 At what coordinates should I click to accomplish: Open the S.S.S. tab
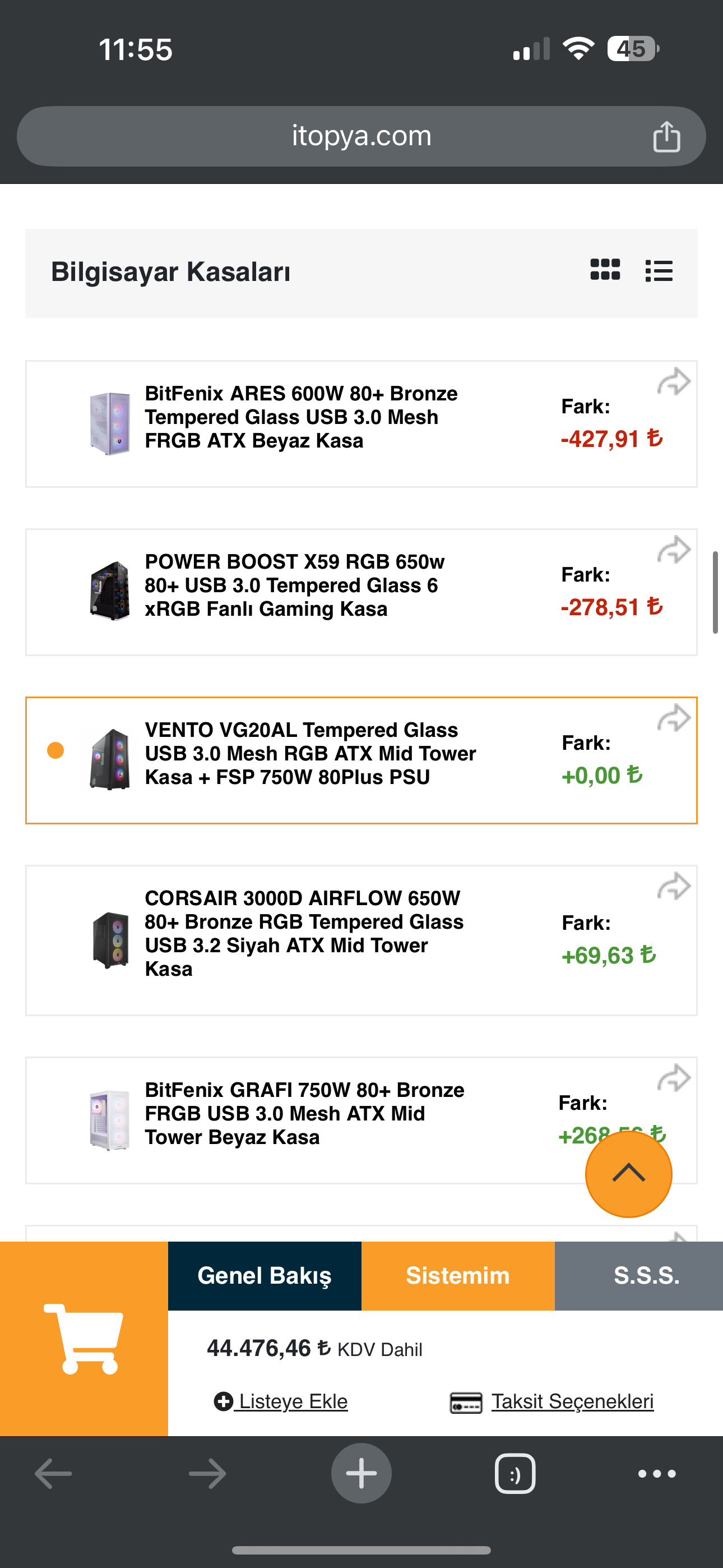point(646,1276)
